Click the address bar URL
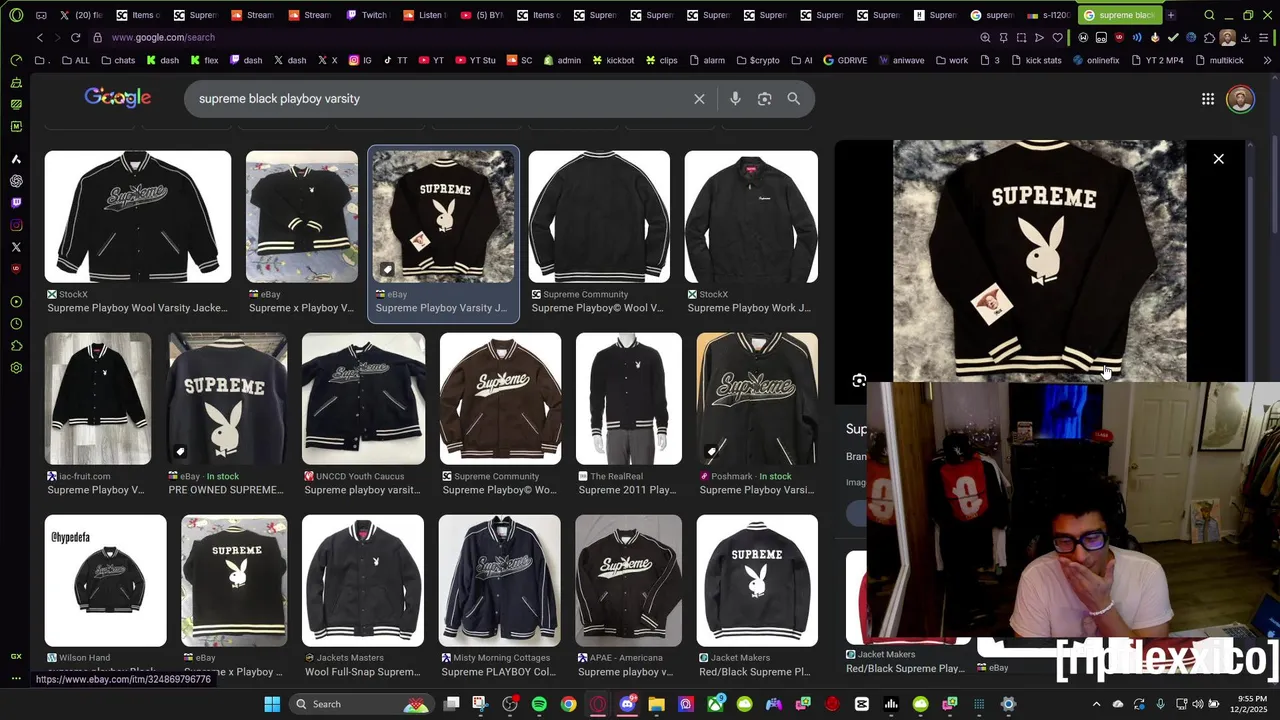This screenshot has height=720, width=1280. coord(163,38)
